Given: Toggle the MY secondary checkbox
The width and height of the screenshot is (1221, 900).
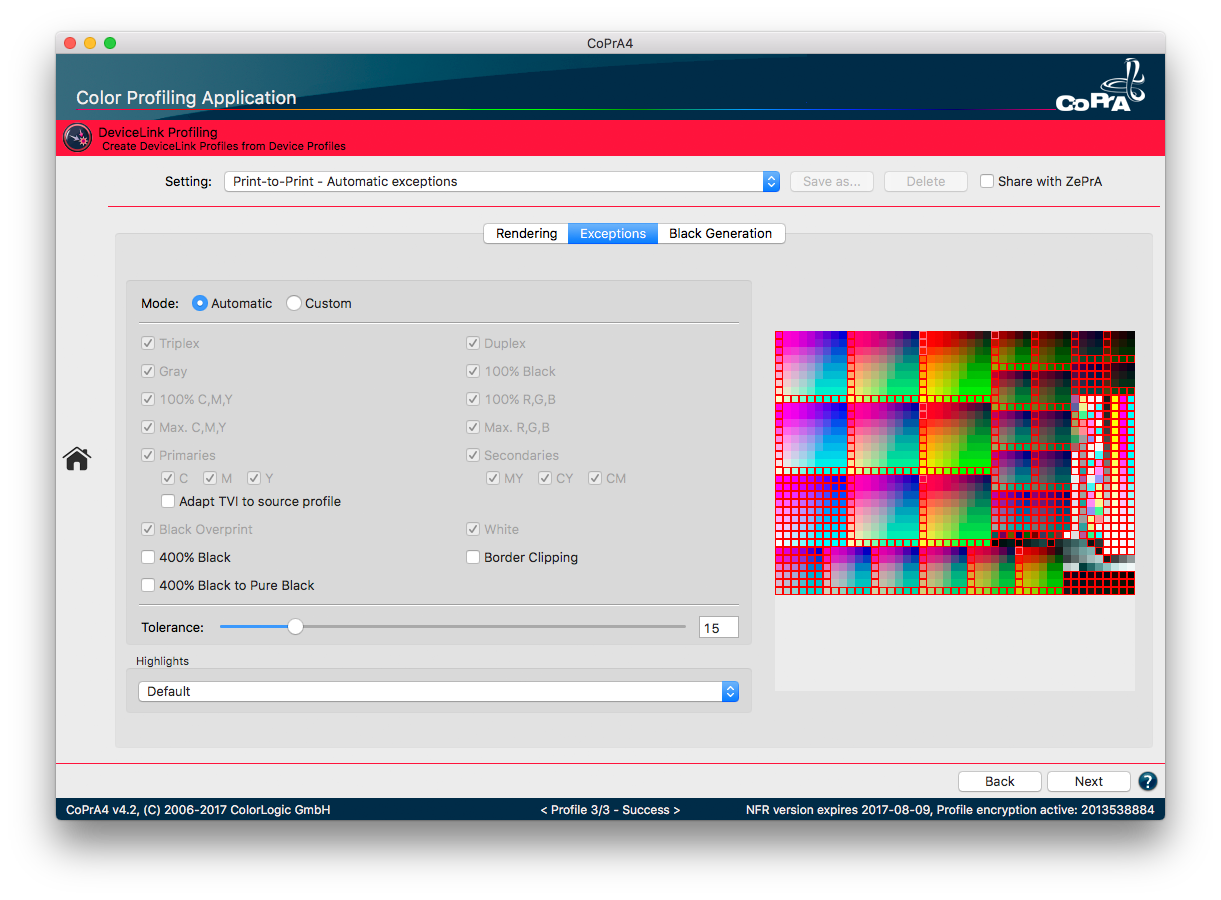Looking at the screenshot, I should (493, 478).
